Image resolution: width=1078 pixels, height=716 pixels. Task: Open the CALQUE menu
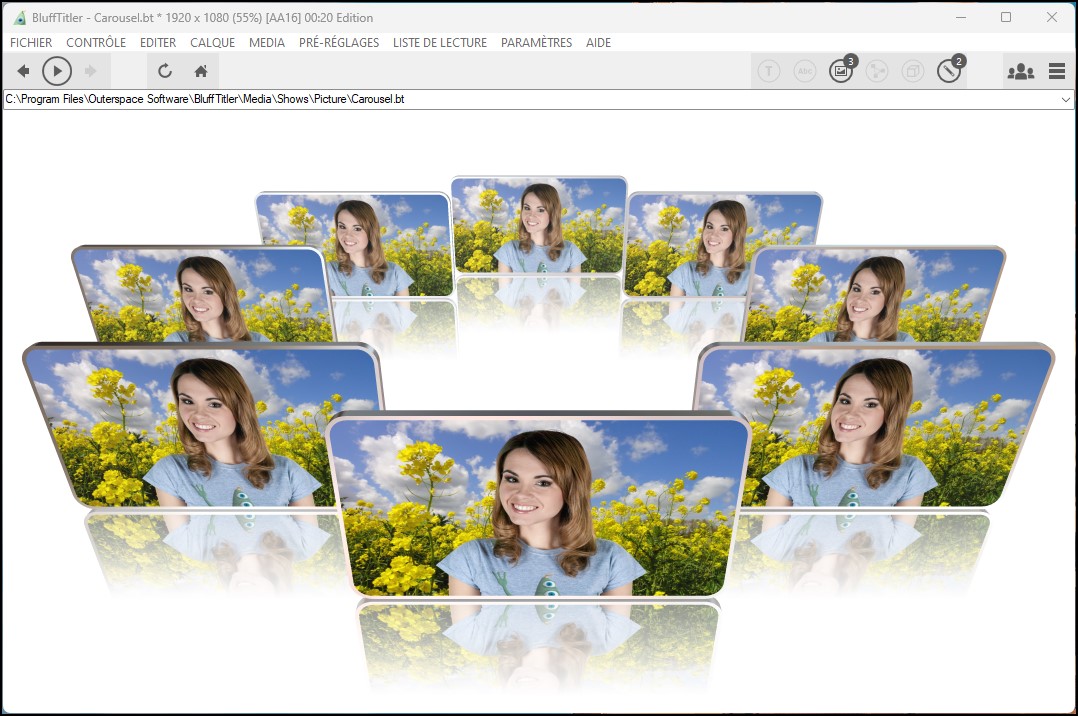(x=212, y=43)
